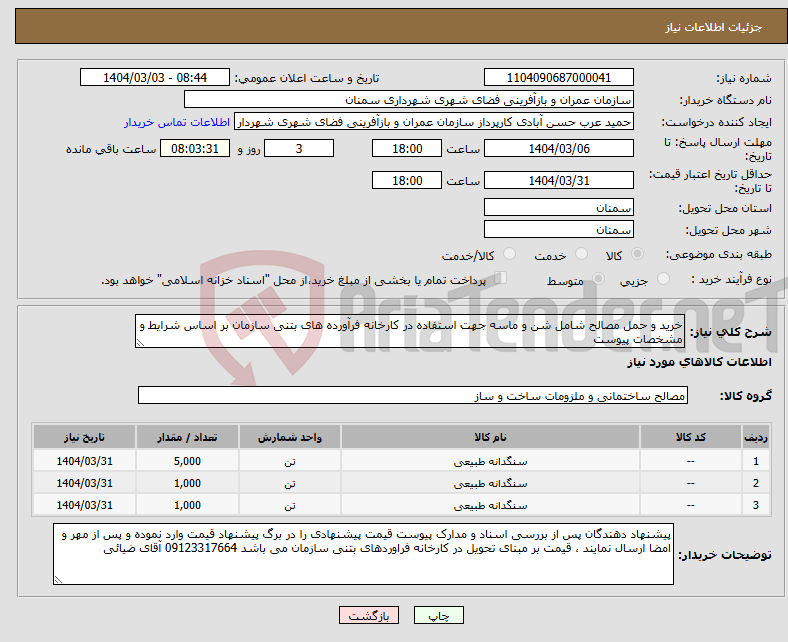This screenshot has width=788, height=642.
Task: Click row number 2 cell
Action: (756, 483)
